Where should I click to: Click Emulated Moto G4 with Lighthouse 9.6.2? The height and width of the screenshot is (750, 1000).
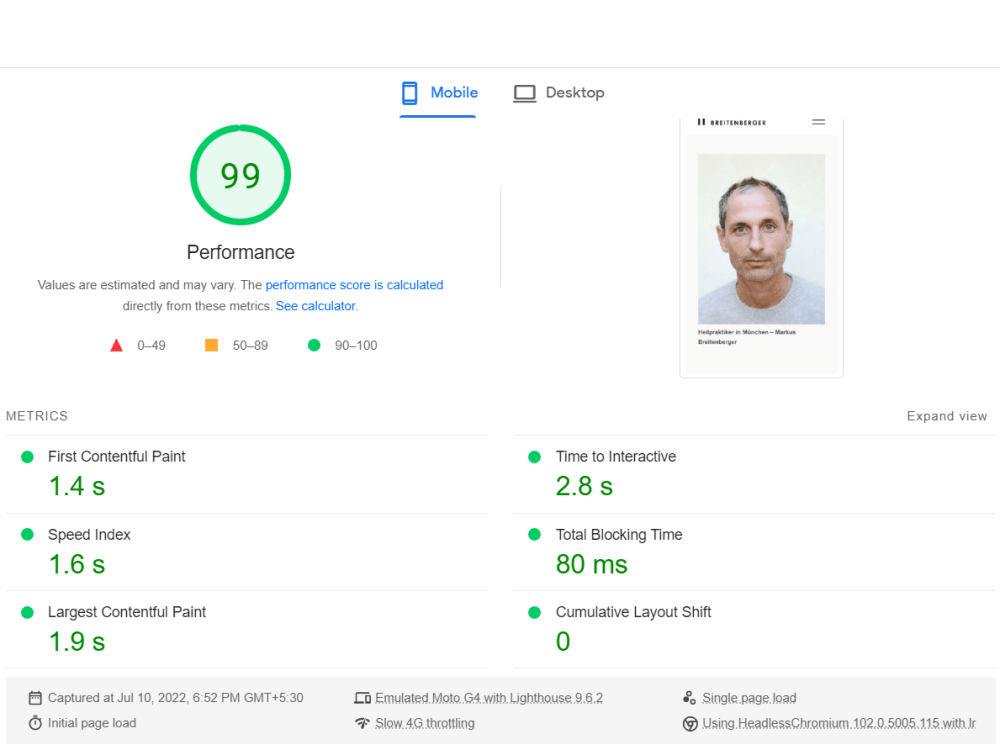pos(489,698)
